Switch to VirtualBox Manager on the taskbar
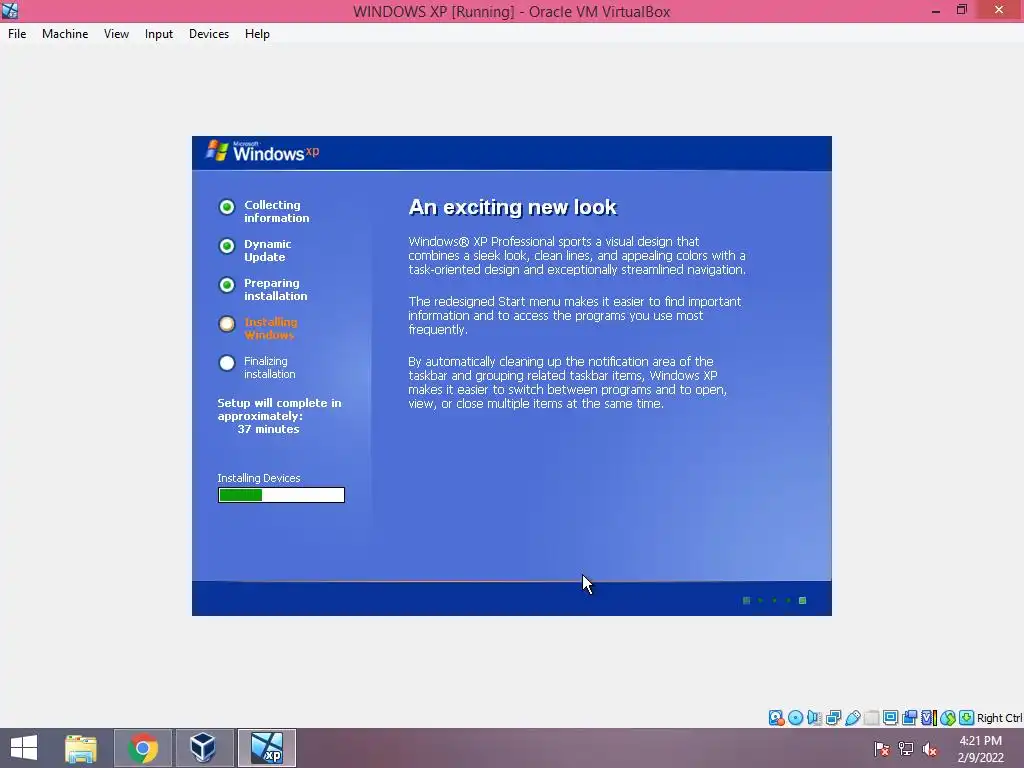Screen dimensions: 1024x768 coord(203,748)
